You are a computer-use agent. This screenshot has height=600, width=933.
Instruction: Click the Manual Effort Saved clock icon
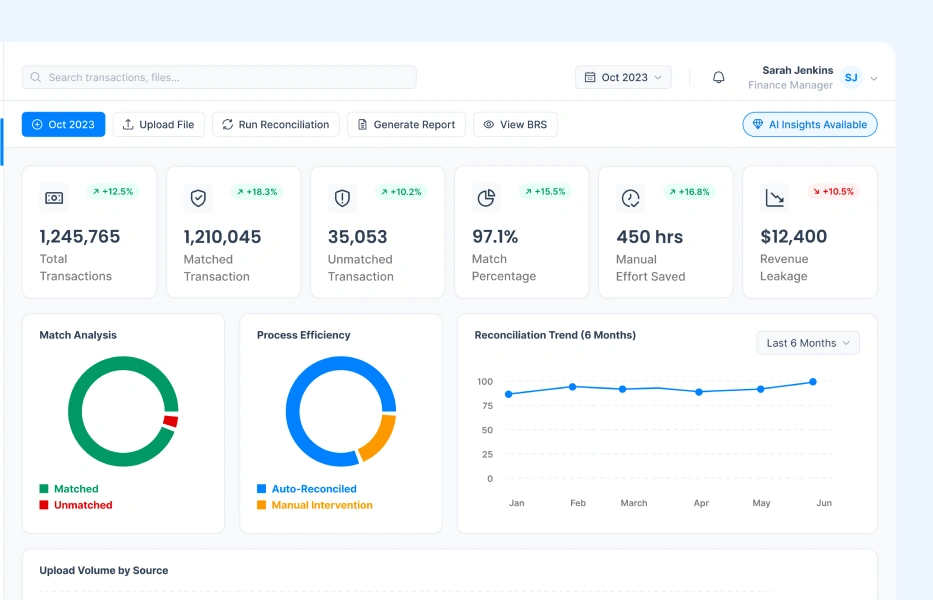[x=630, y=198]
